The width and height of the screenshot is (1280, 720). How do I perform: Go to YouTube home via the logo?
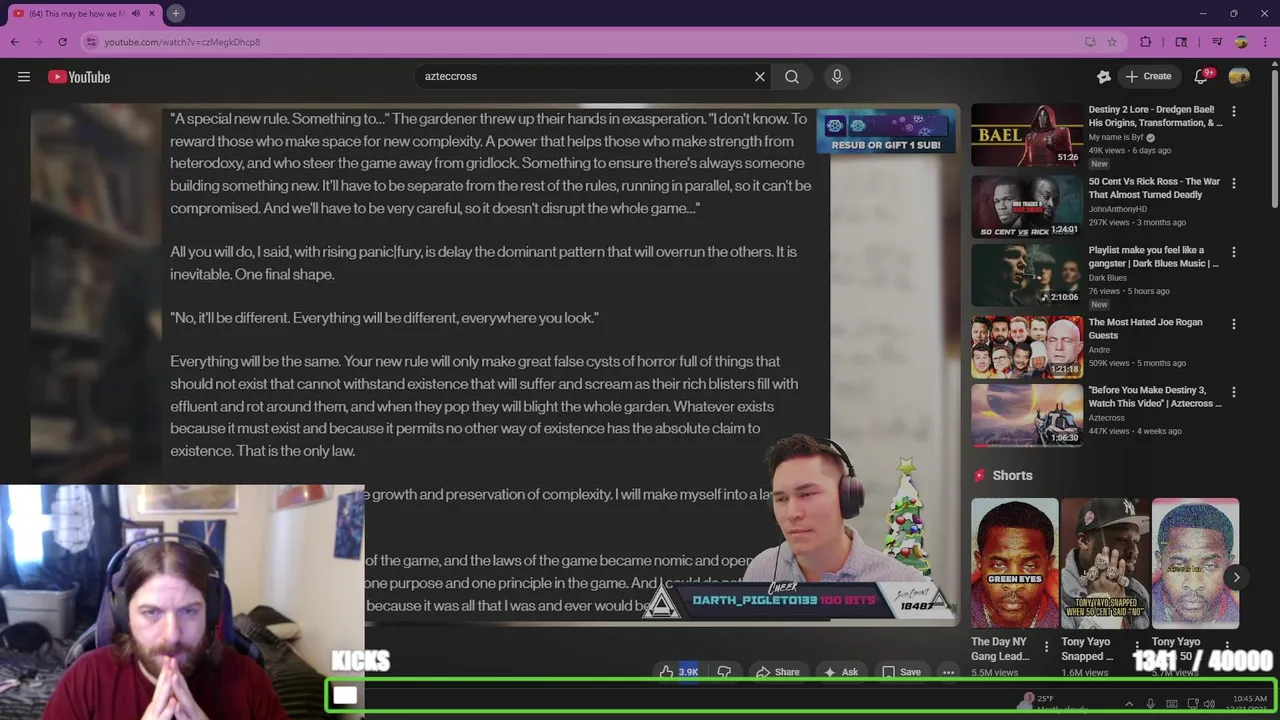[x=79, y=77]
